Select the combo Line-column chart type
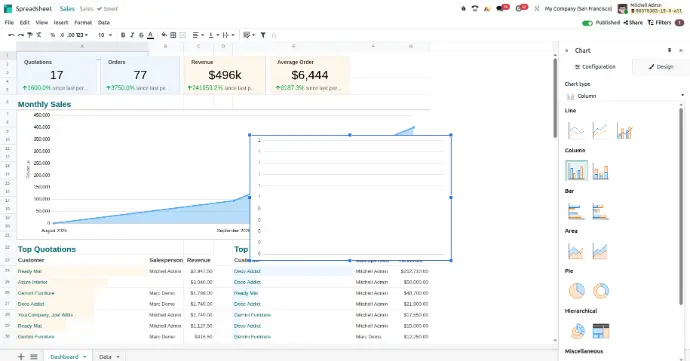The image size is (690, 361). pyautogui.click(x=624, y=130)
